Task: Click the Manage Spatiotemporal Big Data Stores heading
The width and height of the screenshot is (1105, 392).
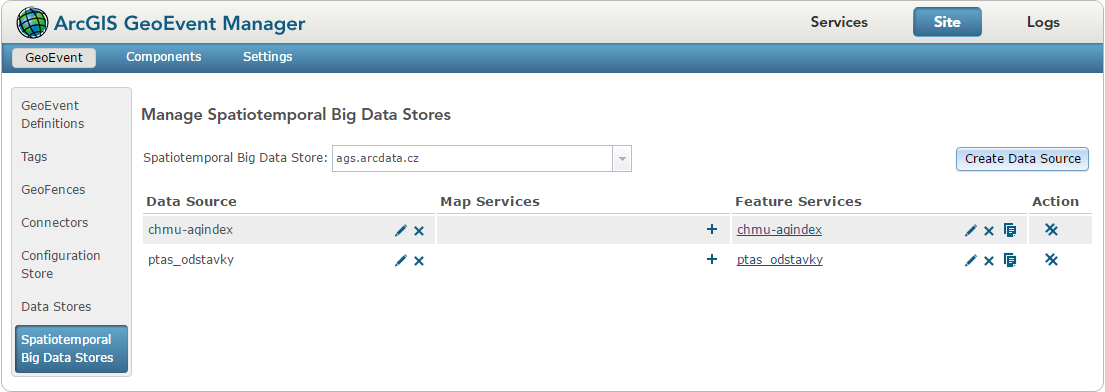Action: (x=296, y=114)
